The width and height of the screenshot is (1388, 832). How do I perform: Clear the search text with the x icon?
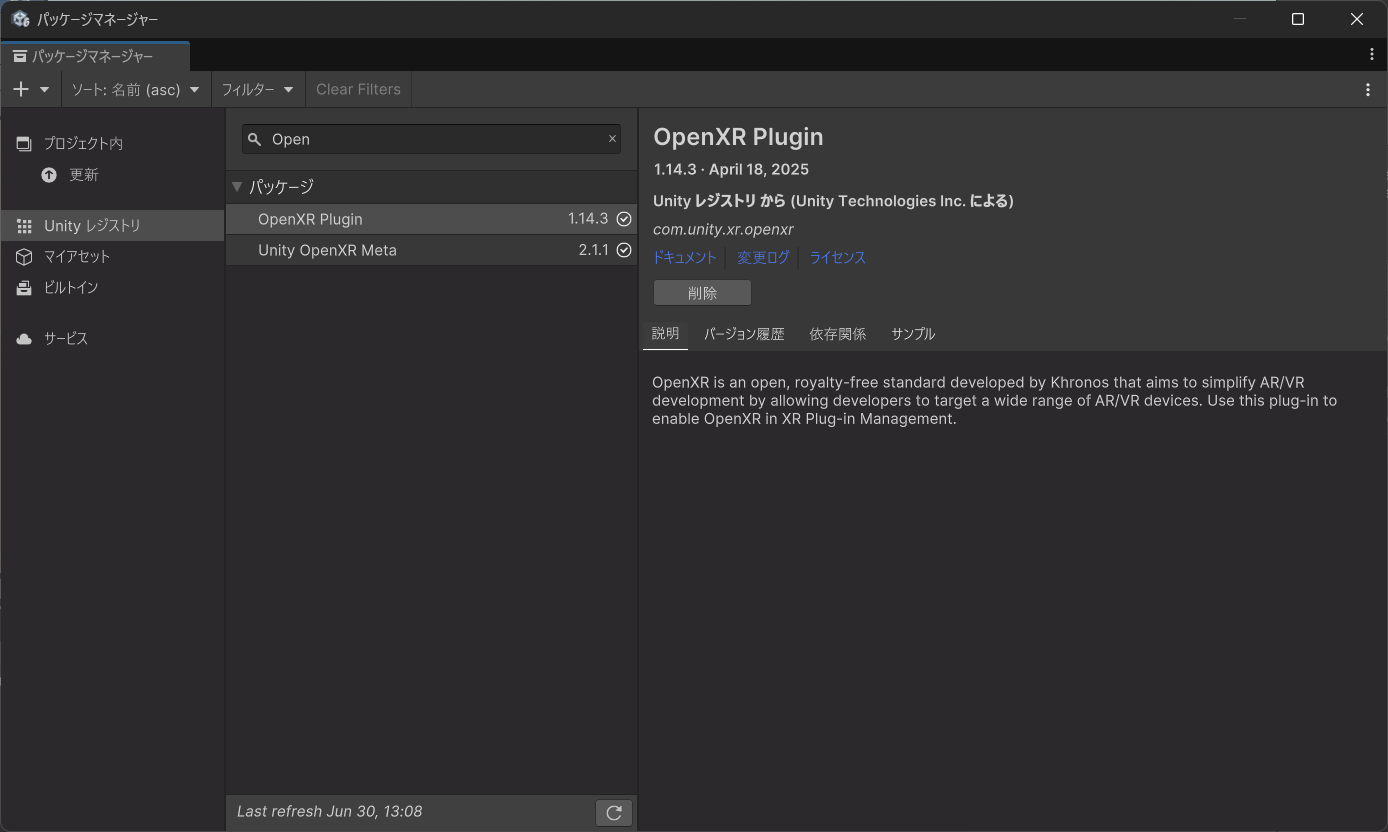point(612,139)
